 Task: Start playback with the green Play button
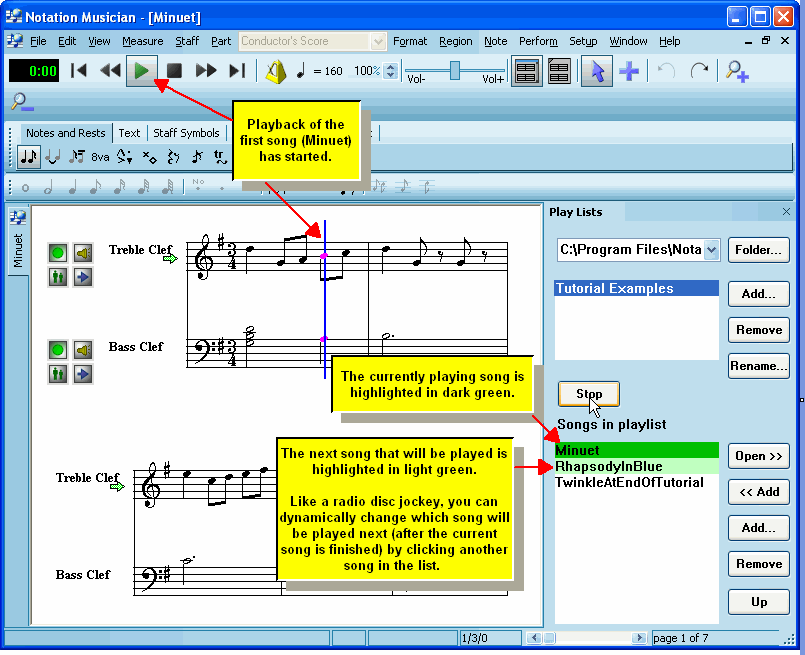pyautogui.click(x=142, y=71)
